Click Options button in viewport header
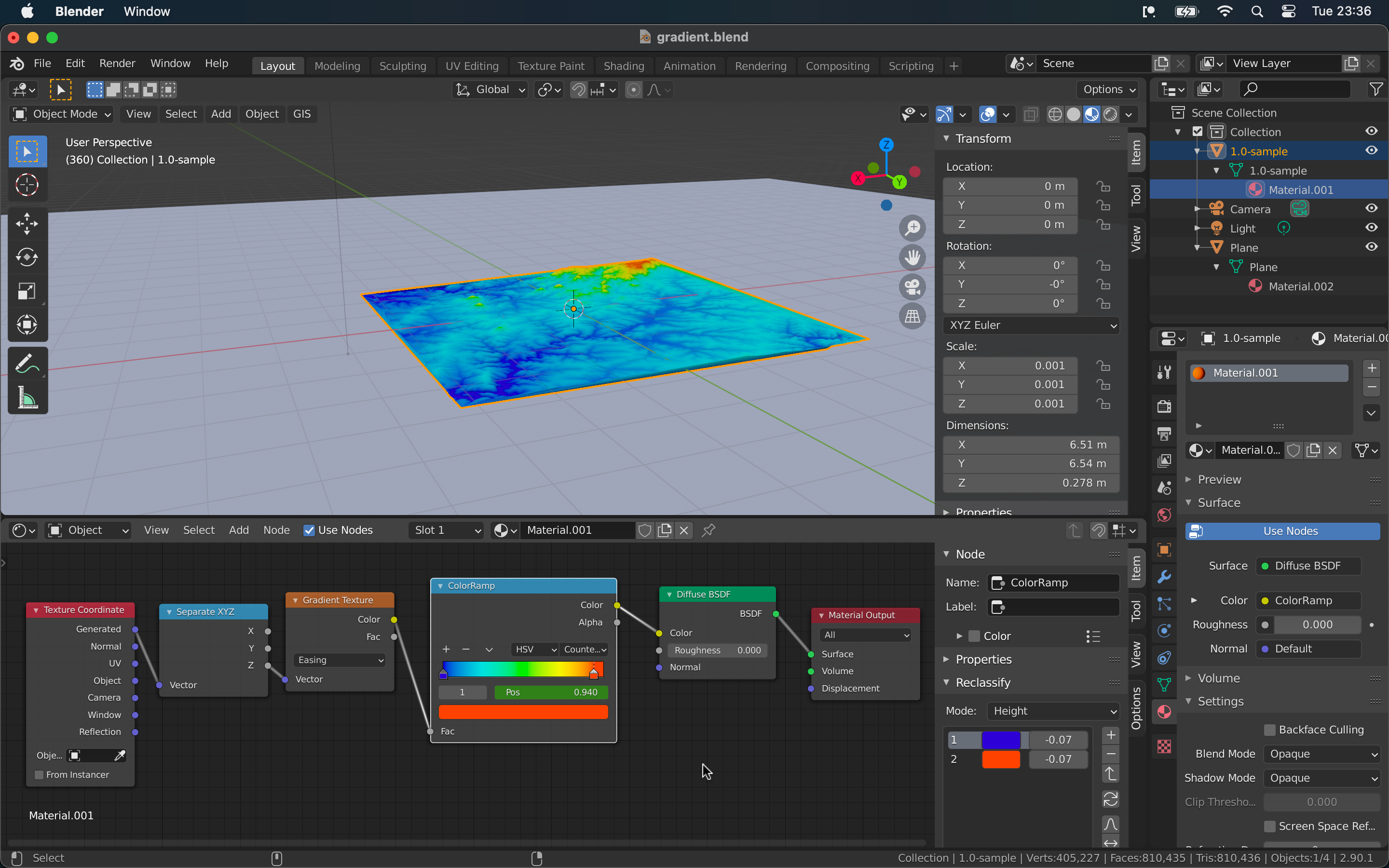Screen dimensions: 1389x868 [x=1108, y=90]
